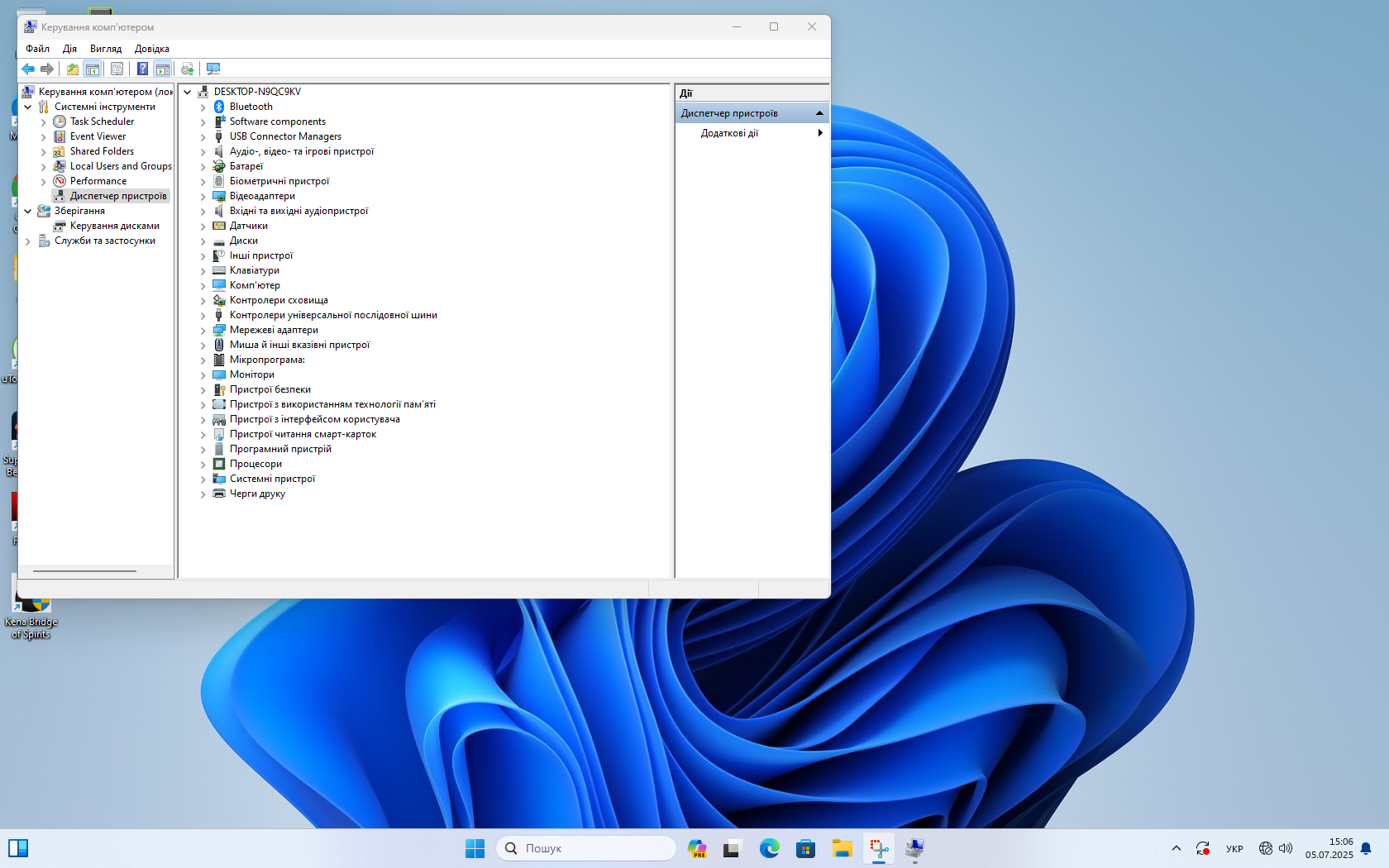The image size is (1389, 868).
Task: Click the left pane horizontal scrollbar
Action: 84,571
